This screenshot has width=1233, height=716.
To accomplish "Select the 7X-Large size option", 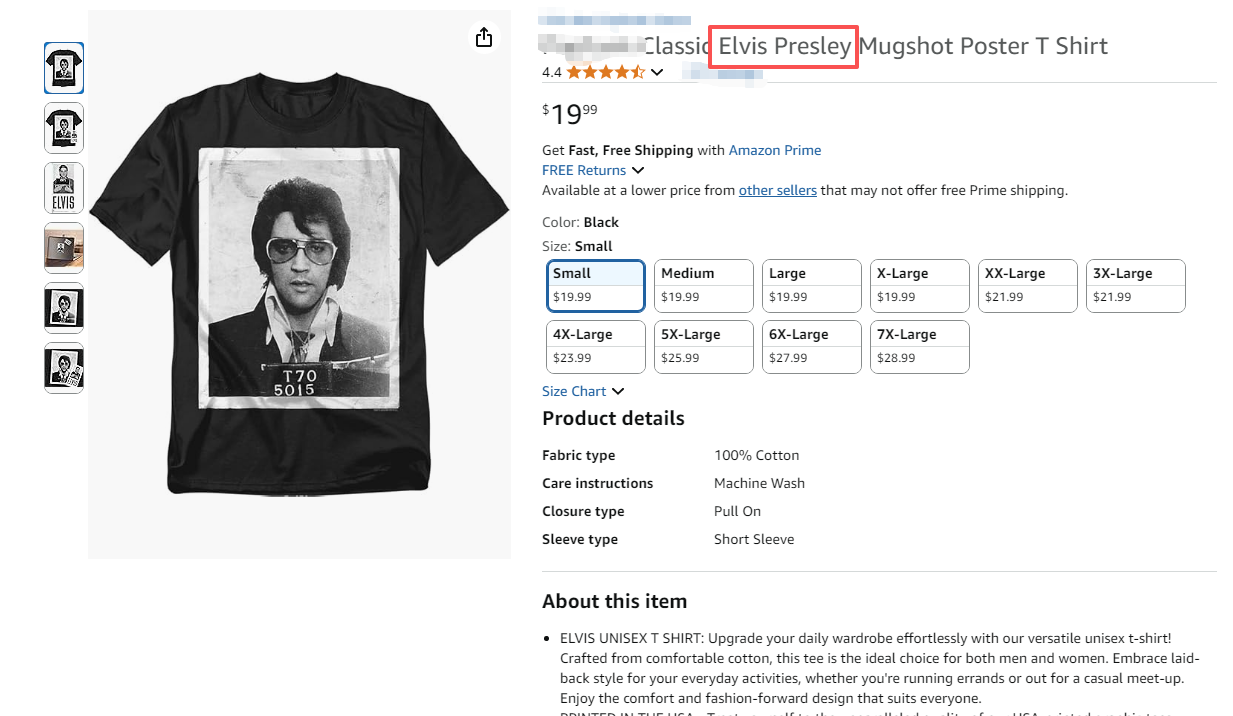I will [x=920, y=346].
